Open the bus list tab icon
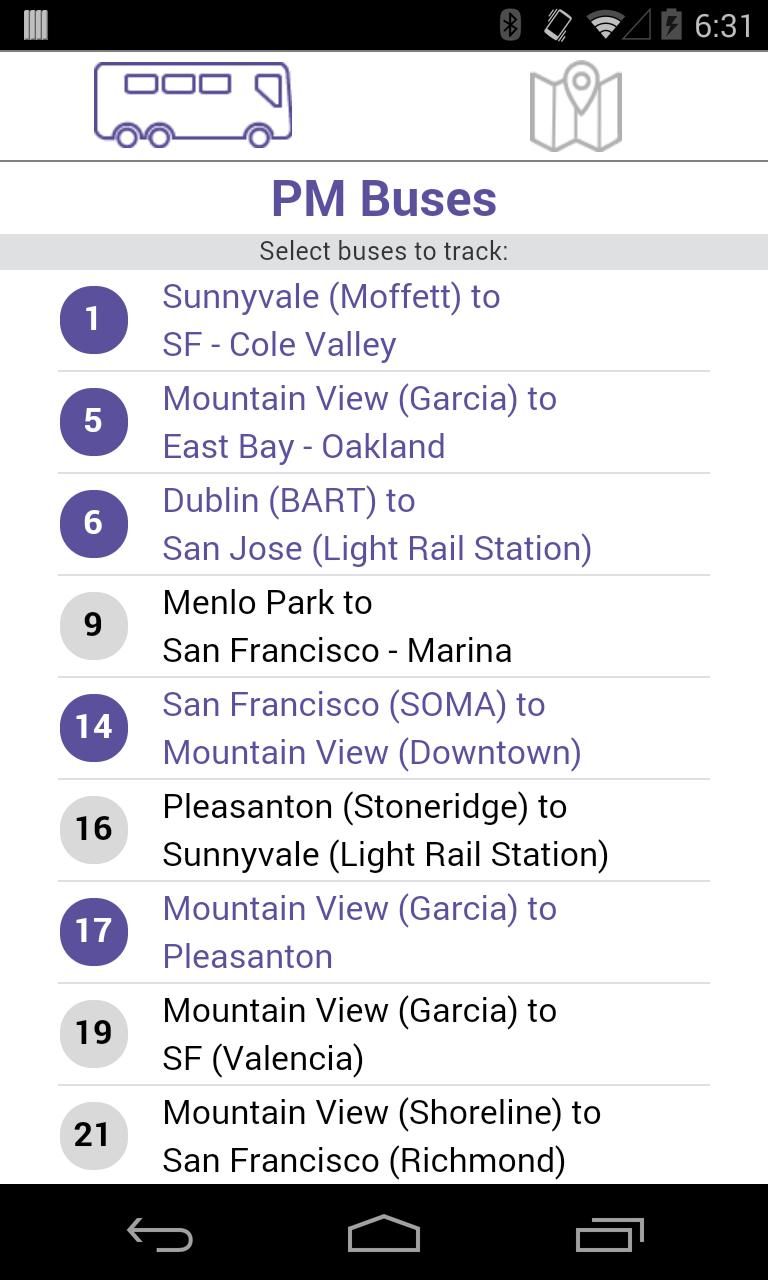Screen dimensions: 768x1280 coord(193,105)
